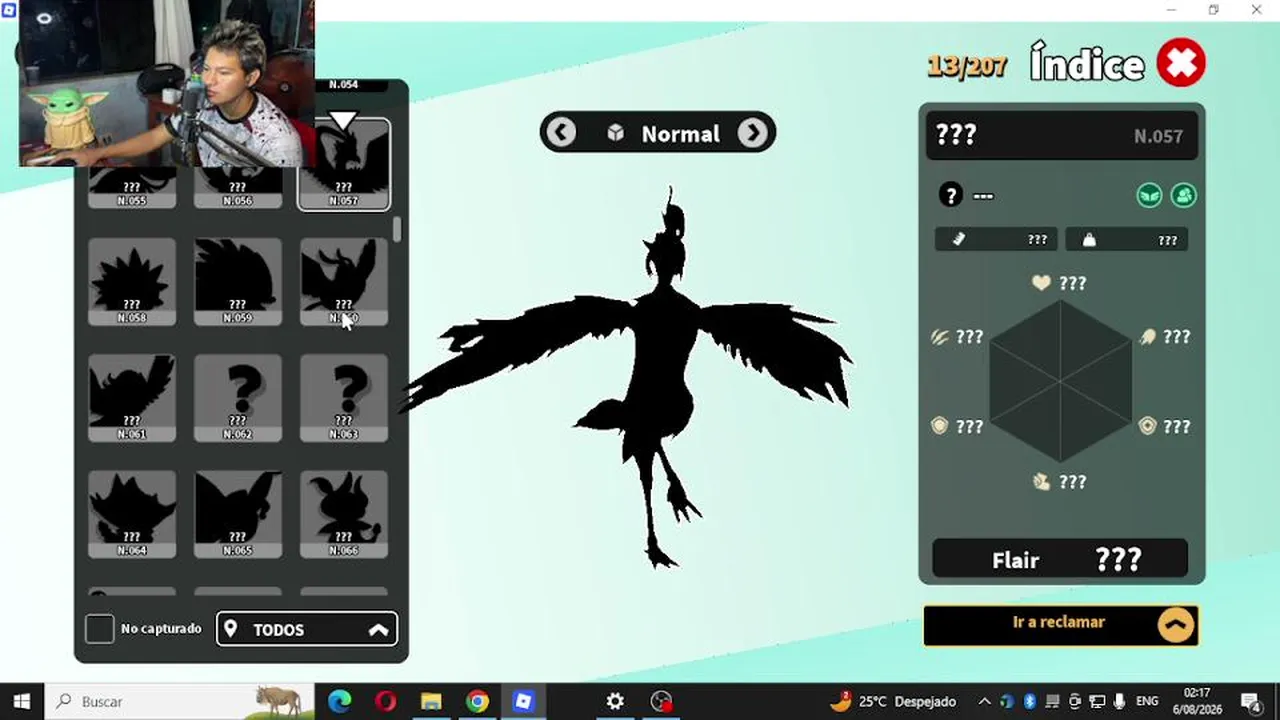Open File Explorer from the taskbar
This screenshot has width=1280, height=720.
(431, 701)
